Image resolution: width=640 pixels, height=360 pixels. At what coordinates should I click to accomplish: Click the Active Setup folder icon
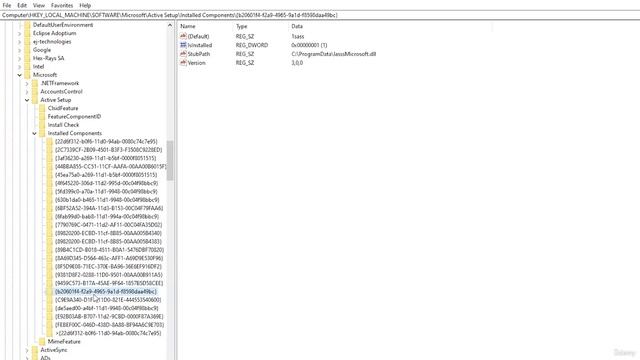tap(35, 100)
